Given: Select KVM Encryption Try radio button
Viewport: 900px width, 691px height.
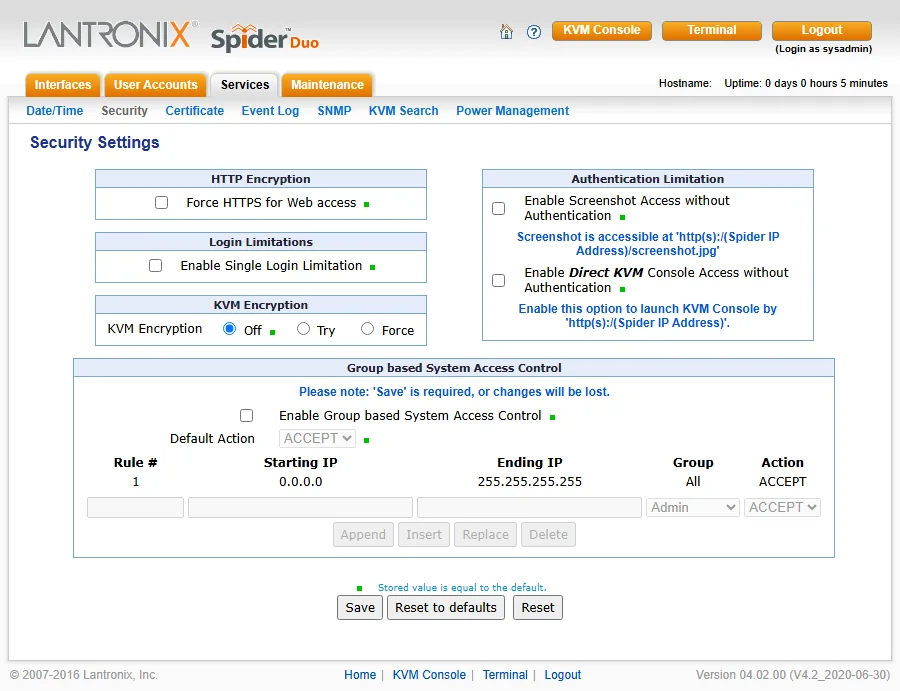Looking at the screenshot, I should (303, 329).
